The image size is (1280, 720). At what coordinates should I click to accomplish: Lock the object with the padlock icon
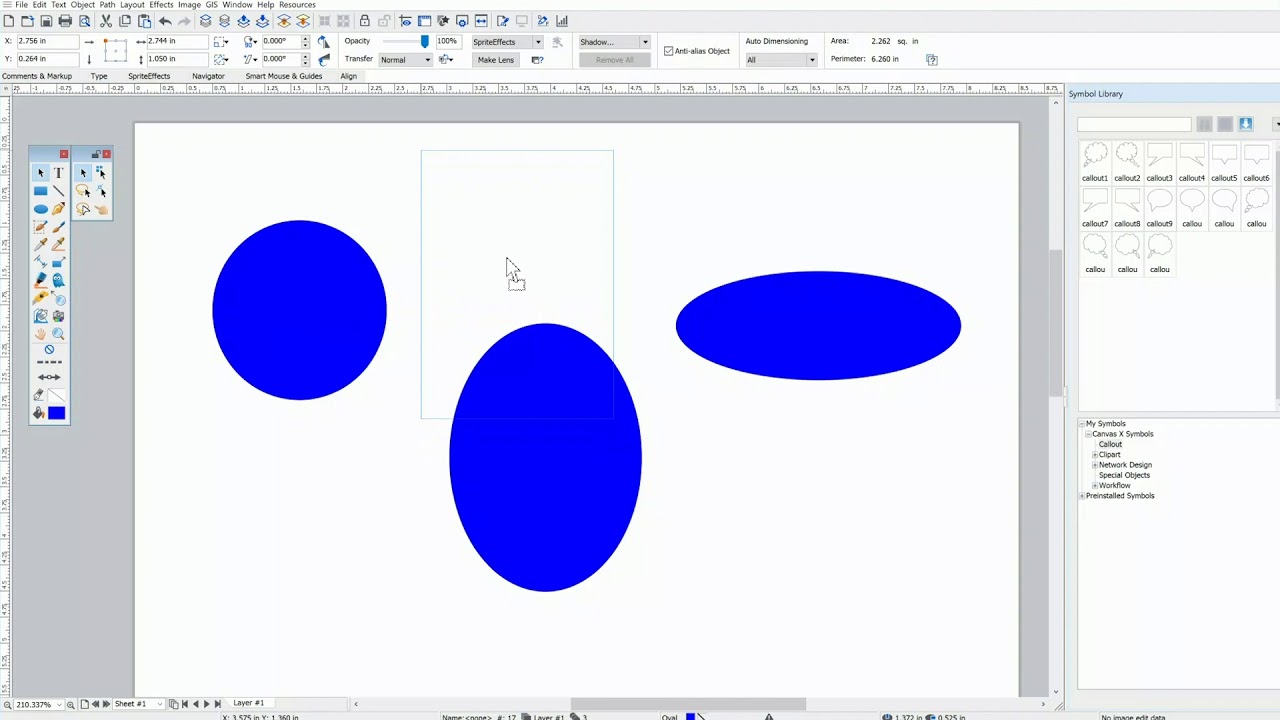(364, 20)
